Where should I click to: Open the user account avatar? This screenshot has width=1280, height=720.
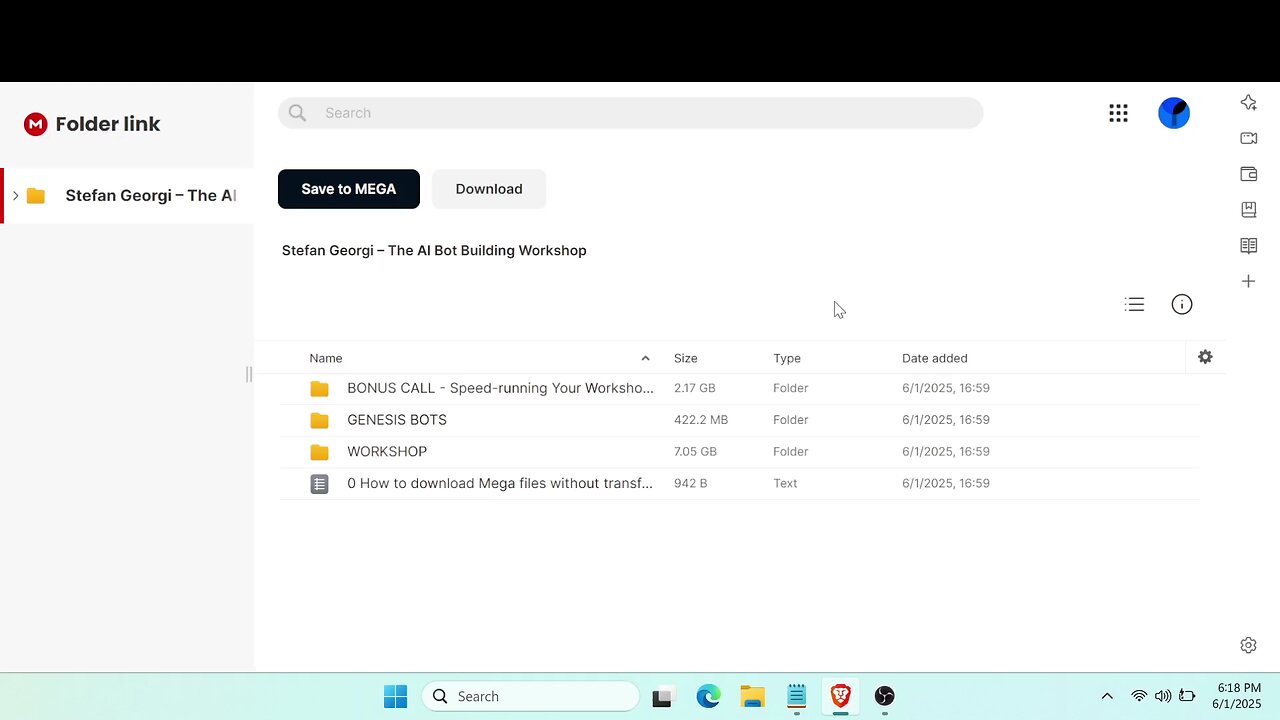[1174, 113]
